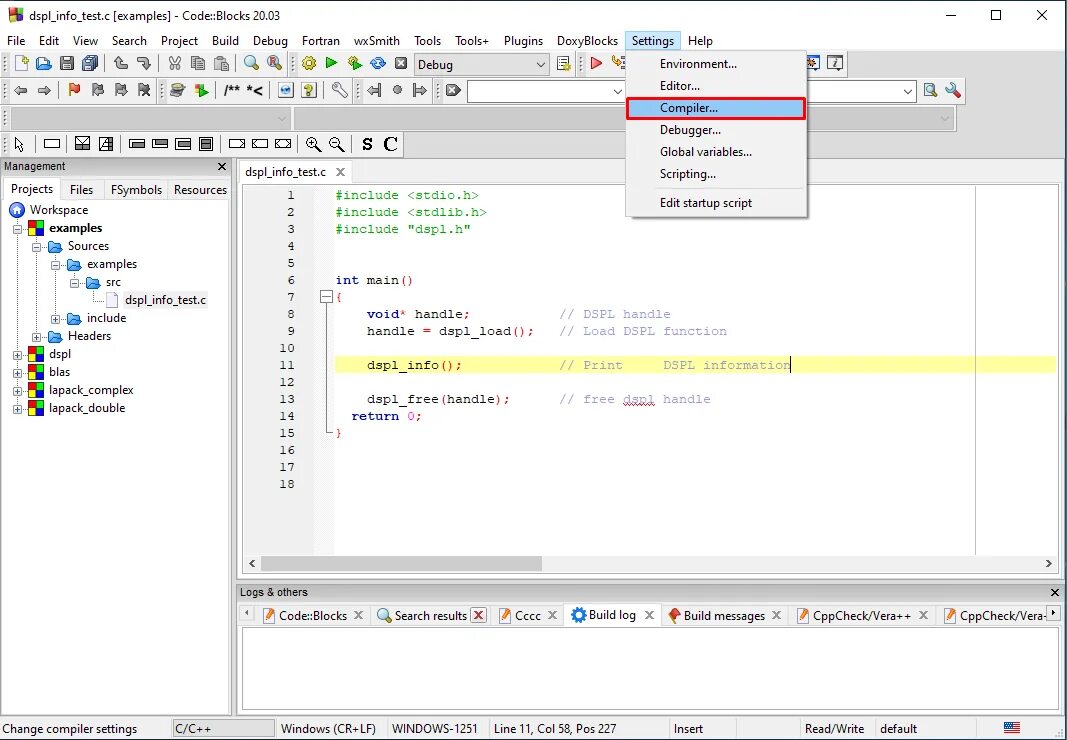Start debugging with the red play icon
Viewport: 1067px width, 740px height.
pos(597,63)
